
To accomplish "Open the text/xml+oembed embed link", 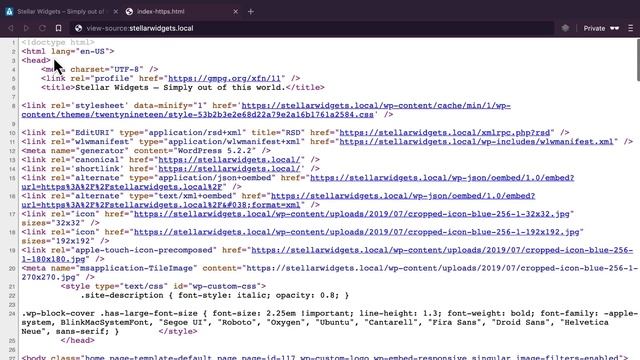I will click(x=278, y=200).
